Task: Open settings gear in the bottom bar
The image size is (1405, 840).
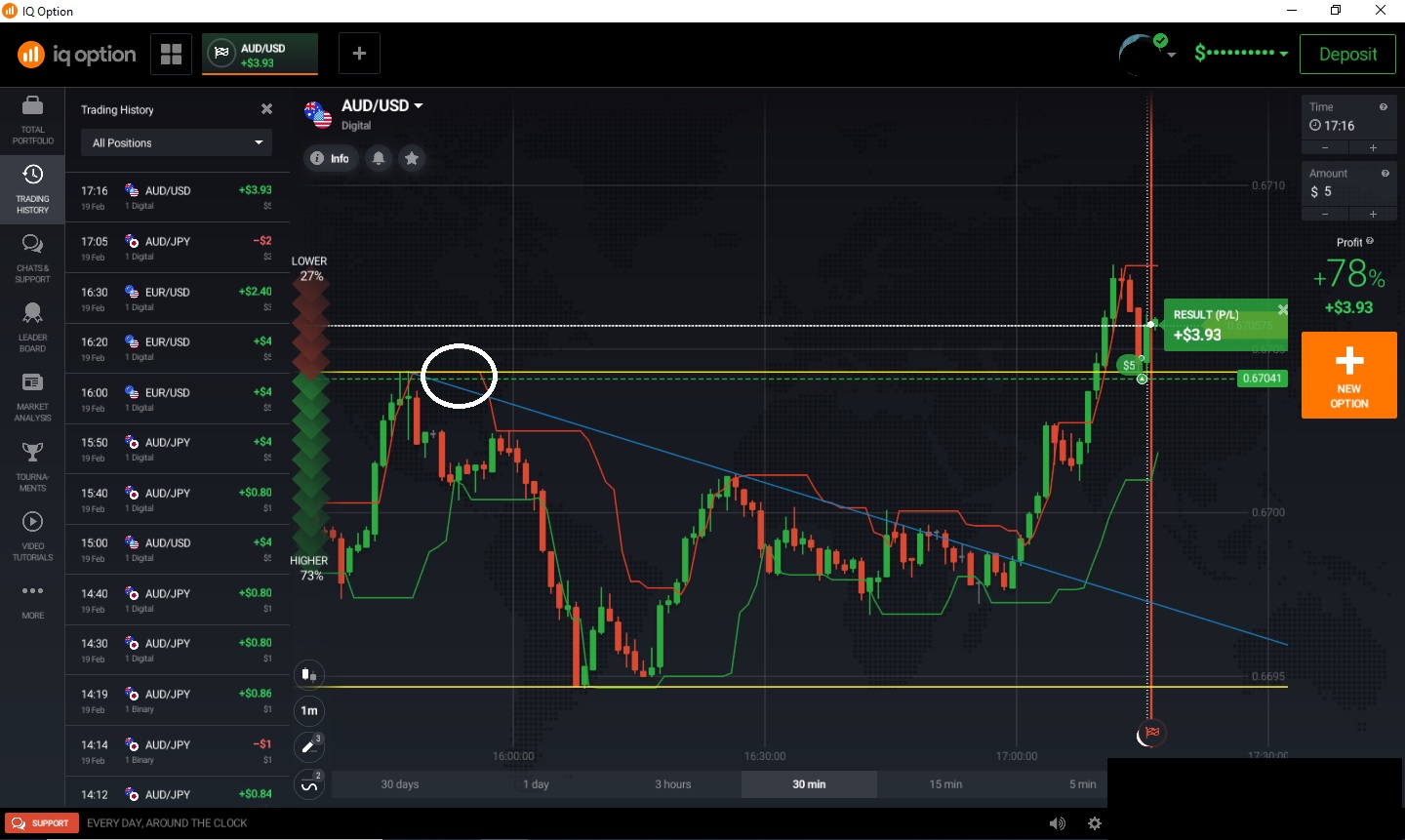Action: point(1095,823)
